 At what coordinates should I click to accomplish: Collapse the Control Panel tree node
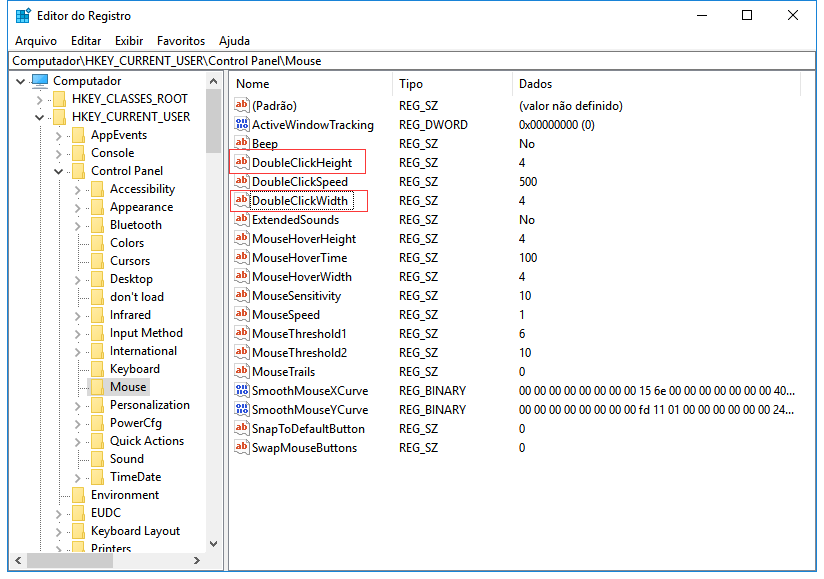59,171
